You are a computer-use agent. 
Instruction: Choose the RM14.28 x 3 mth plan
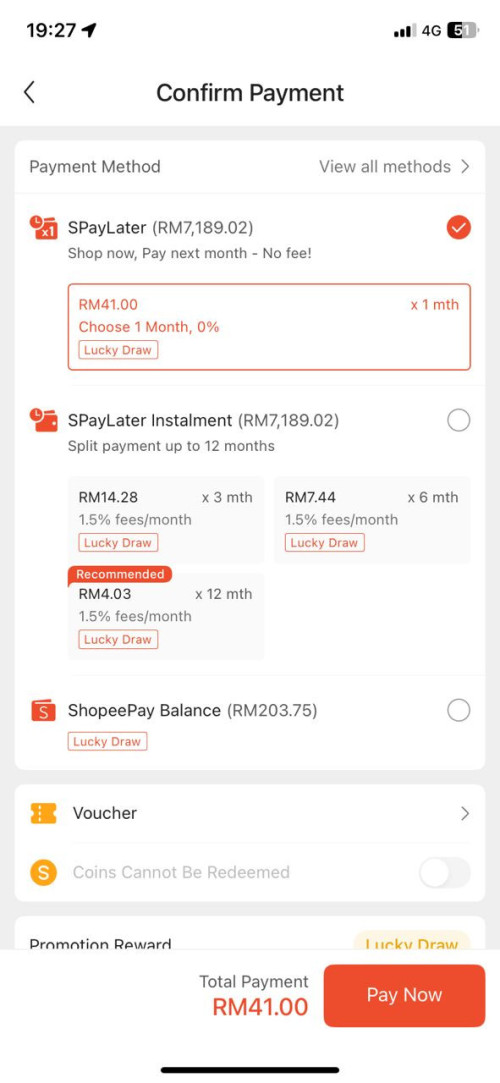point(166,520)
